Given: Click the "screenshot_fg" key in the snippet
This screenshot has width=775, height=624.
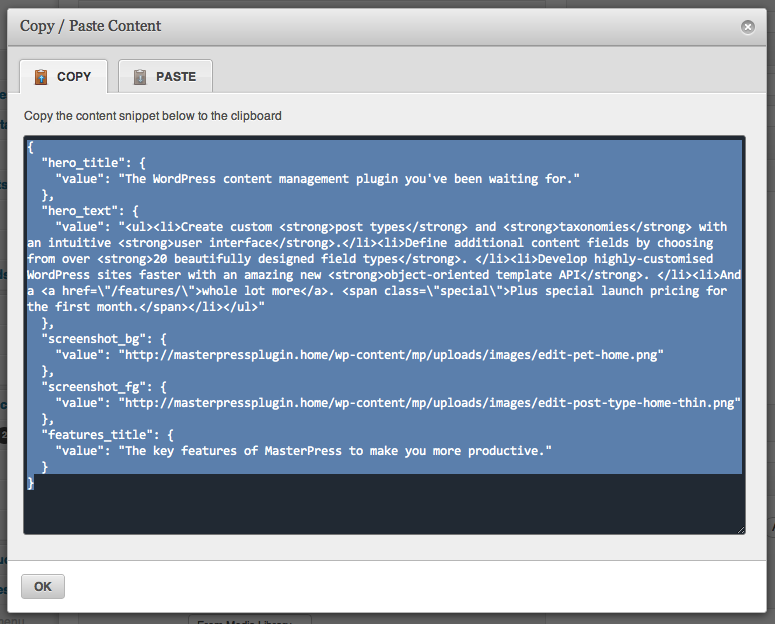Looking at the screenshot, I should coord(93,387).
